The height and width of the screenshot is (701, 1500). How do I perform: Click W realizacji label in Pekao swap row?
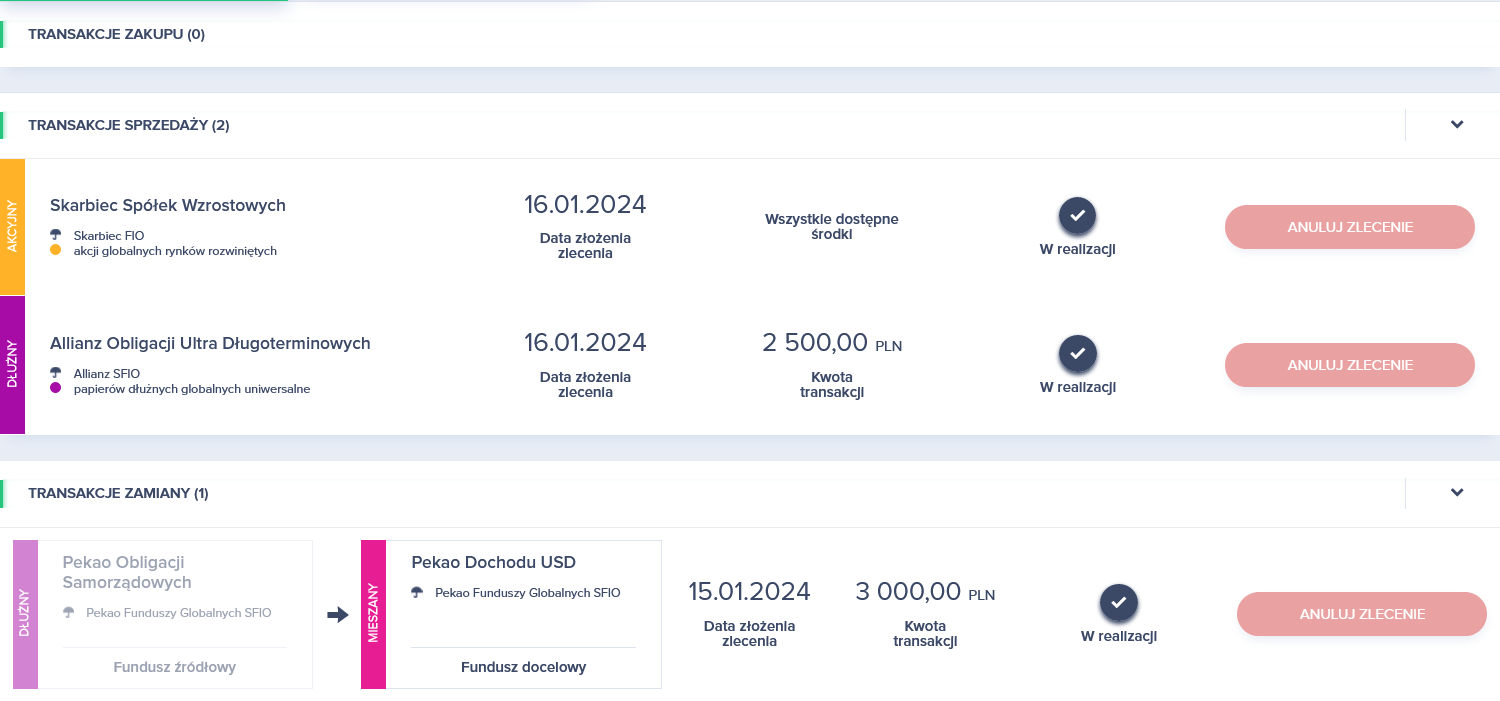coord(1119,636)
